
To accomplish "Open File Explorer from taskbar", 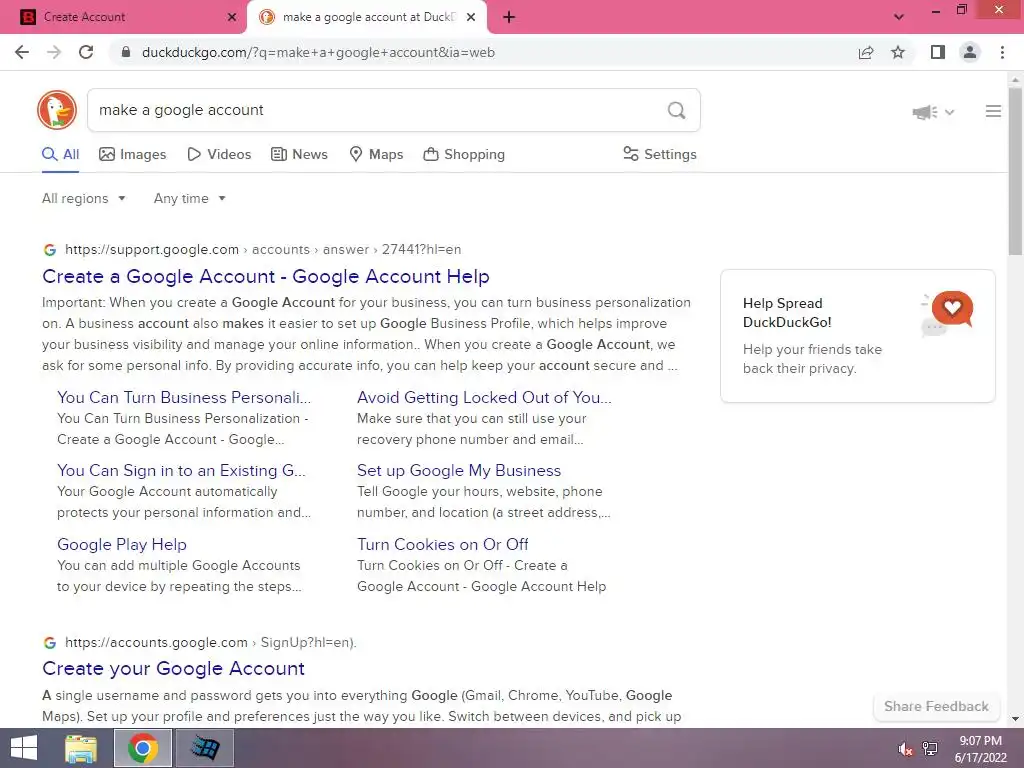I will click(81, 748).
